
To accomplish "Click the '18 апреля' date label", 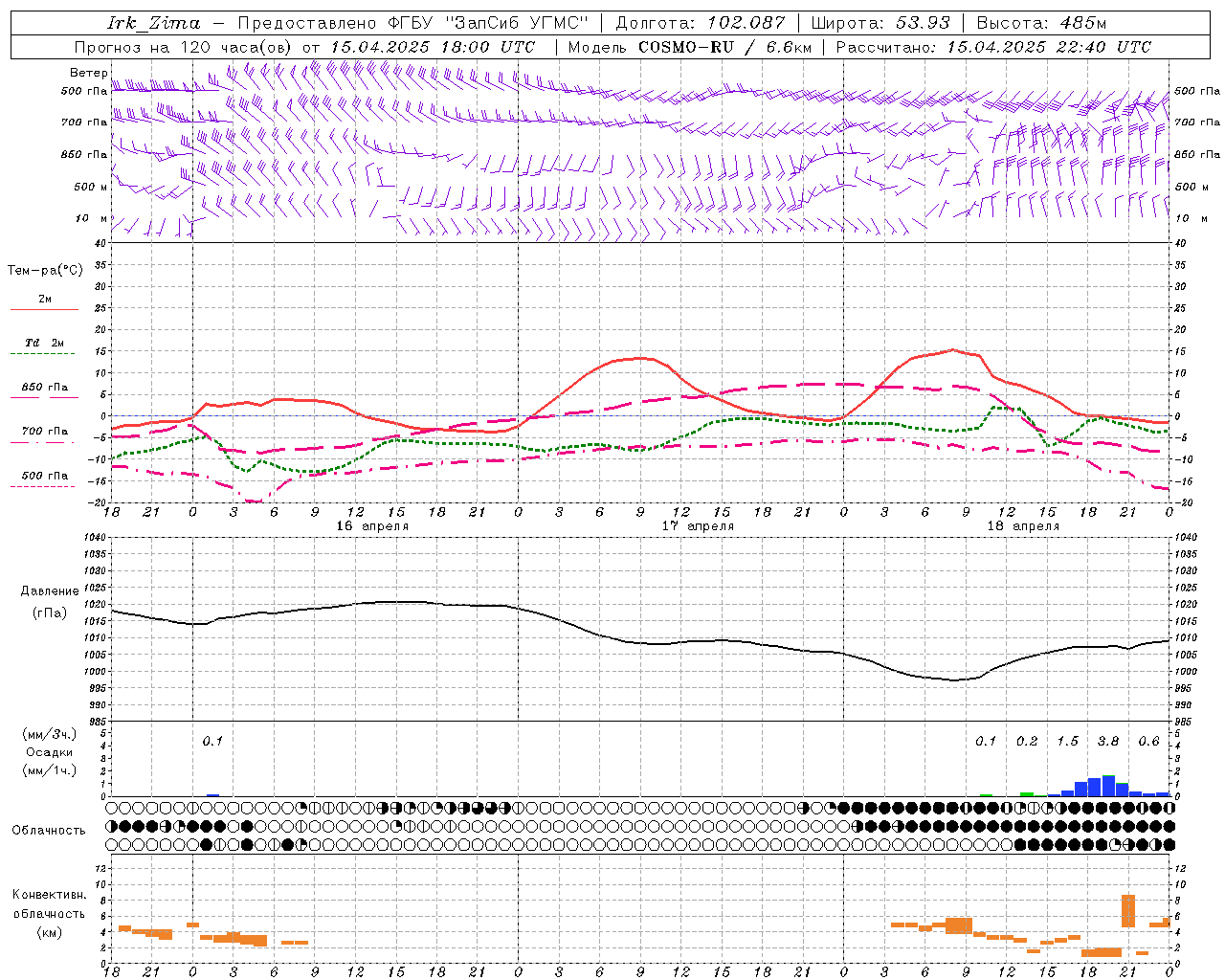I will [x=1023, y=526].
